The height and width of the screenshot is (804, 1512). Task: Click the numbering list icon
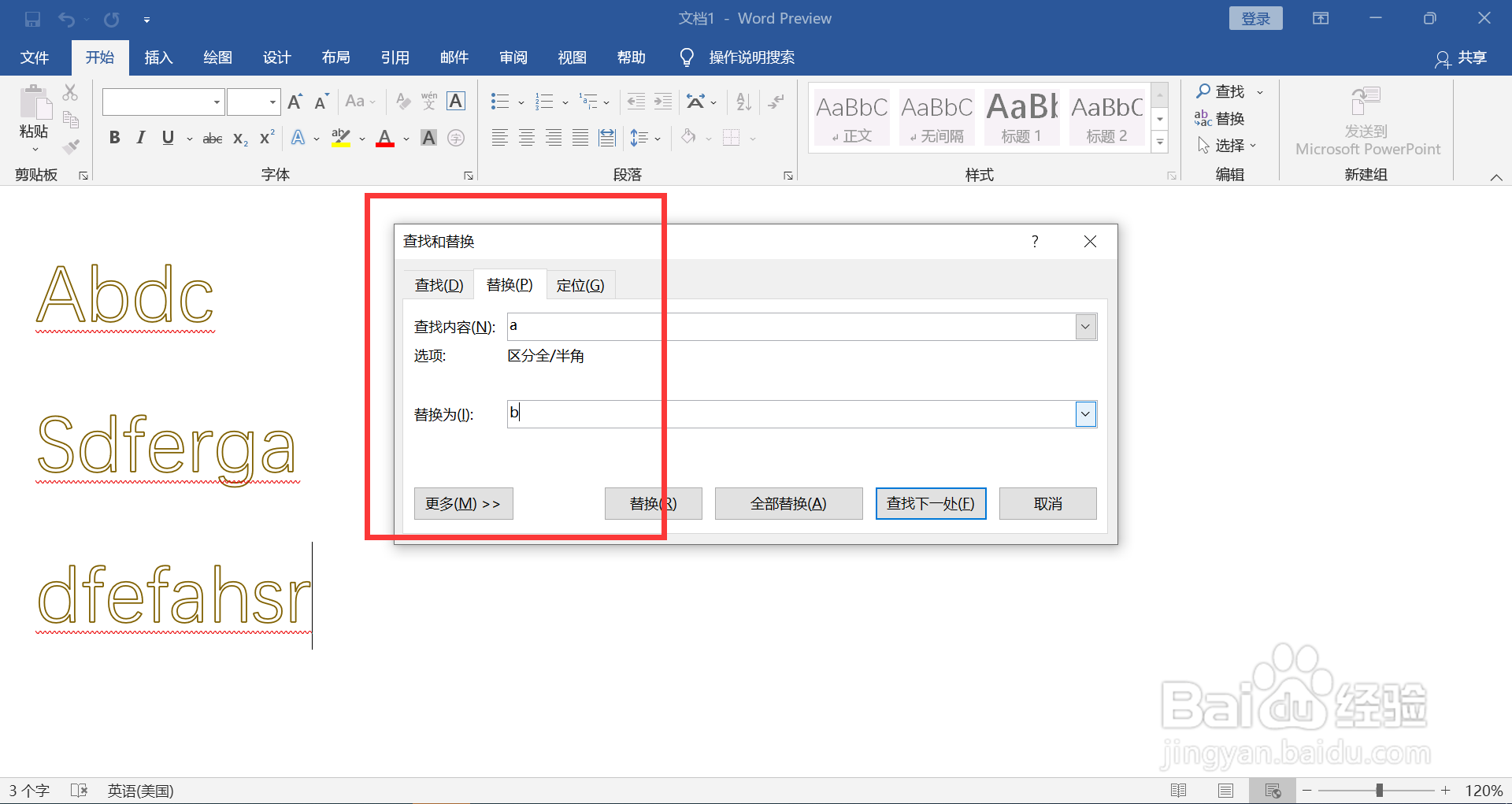(x=544, y=102)
